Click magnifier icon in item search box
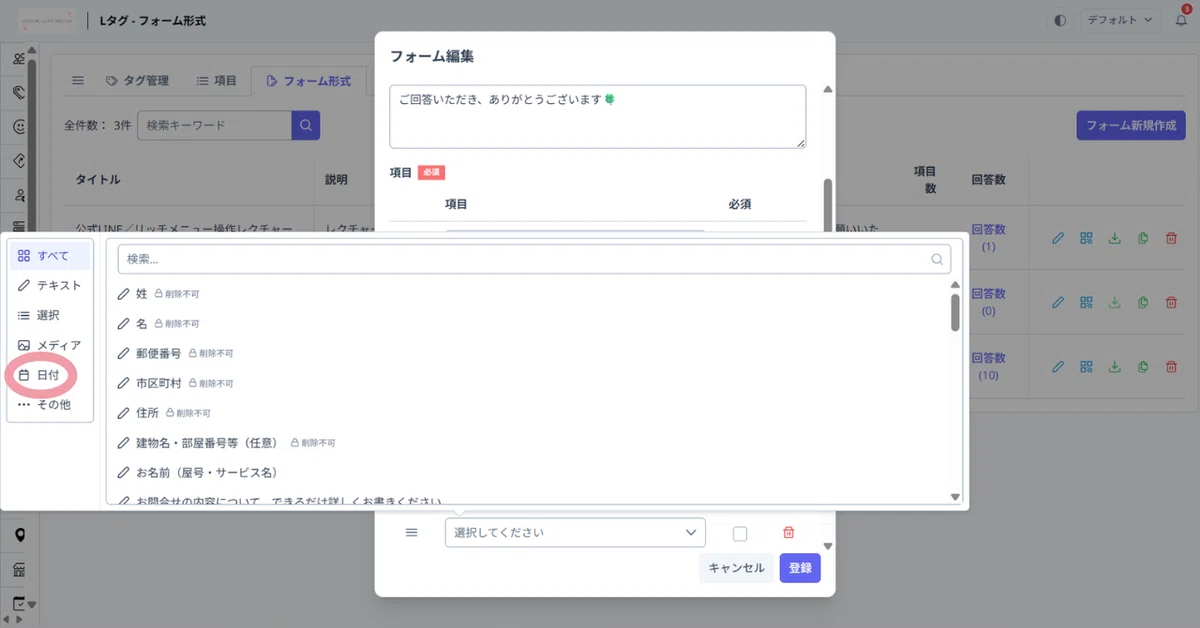The width and height of the screenshot is (1200, 628). tap(937, 259)
